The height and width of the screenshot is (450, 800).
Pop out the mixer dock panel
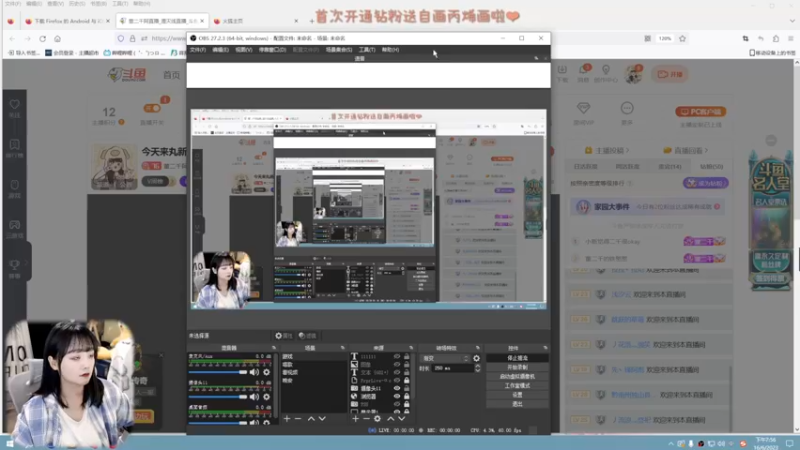273,348
